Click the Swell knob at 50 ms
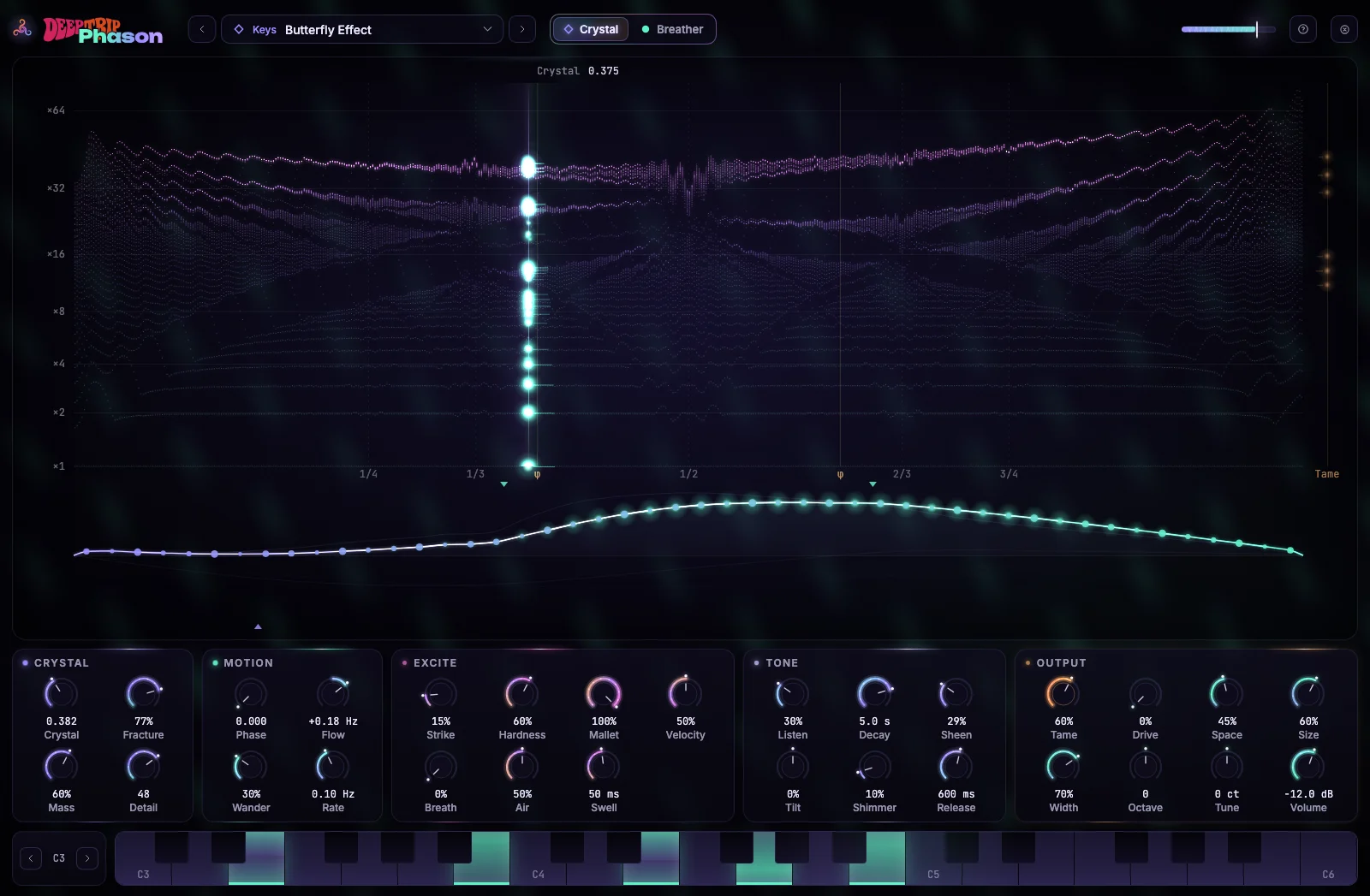 [x=604, y=766]
